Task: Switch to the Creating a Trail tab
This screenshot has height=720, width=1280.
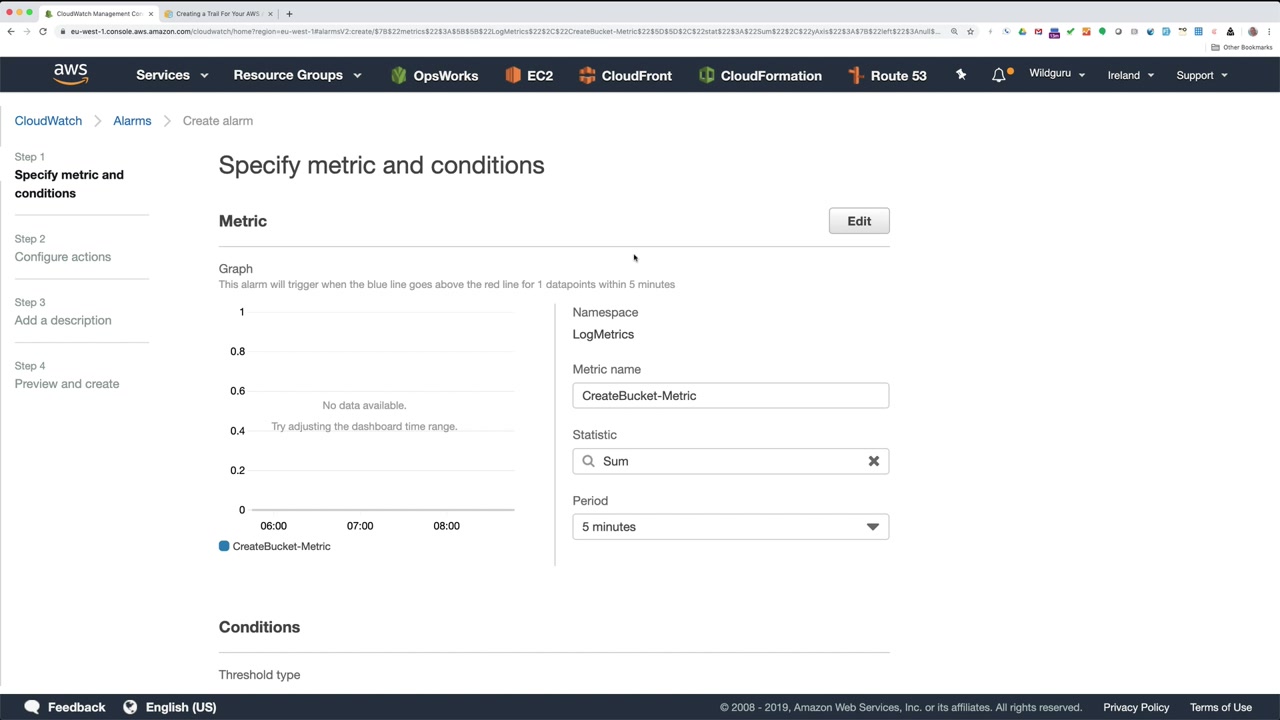Action: pos(217,14)
